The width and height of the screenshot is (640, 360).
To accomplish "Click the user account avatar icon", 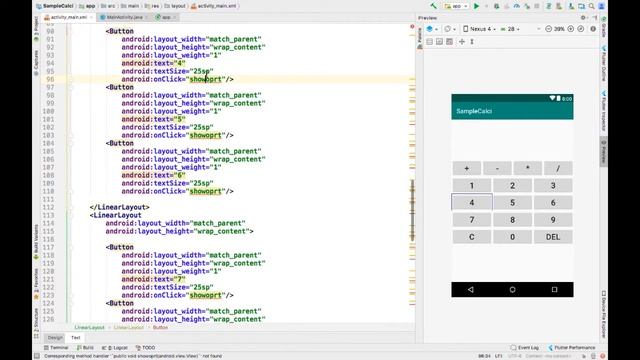I will [x=602, y=6].
